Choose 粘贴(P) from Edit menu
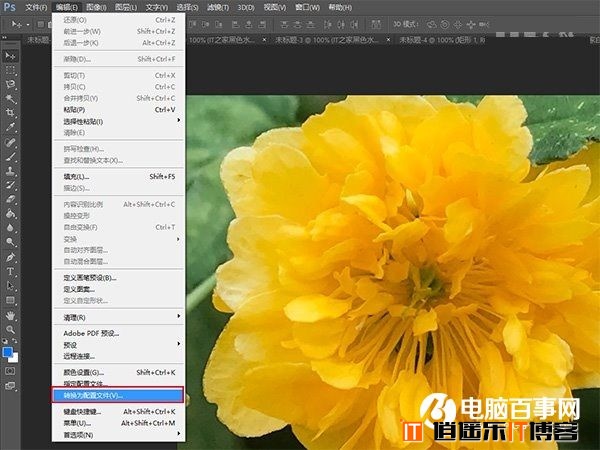Image resolution: width=600 pixels, height=450 pixels. [x=119, y=110]
